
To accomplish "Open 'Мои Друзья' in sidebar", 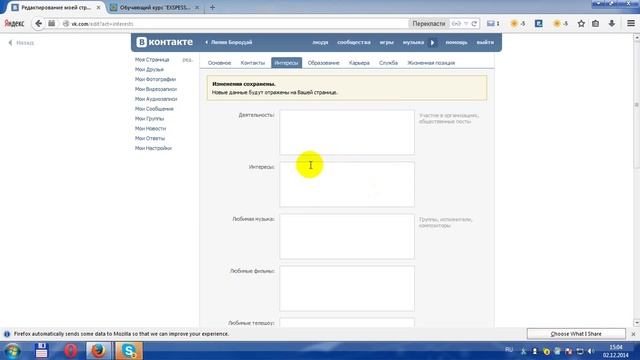I will pos(149,69).
